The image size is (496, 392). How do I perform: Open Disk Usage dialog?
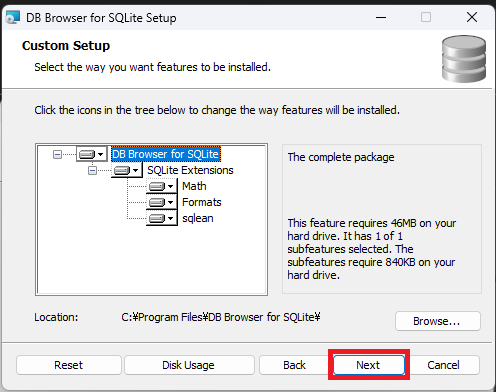pos(189,365)
